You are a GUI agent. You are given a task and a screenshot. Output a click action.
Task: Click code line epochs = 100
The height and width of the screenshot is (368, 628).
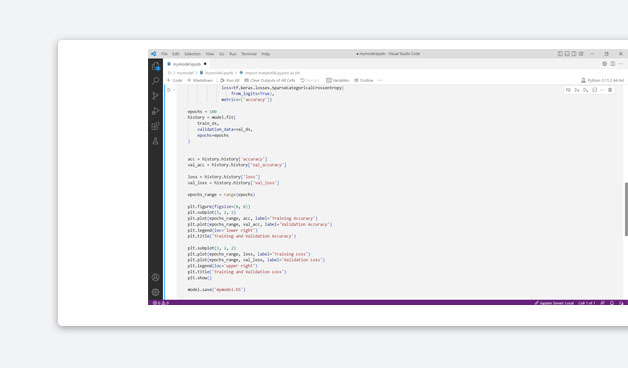[x=202, y=112]
